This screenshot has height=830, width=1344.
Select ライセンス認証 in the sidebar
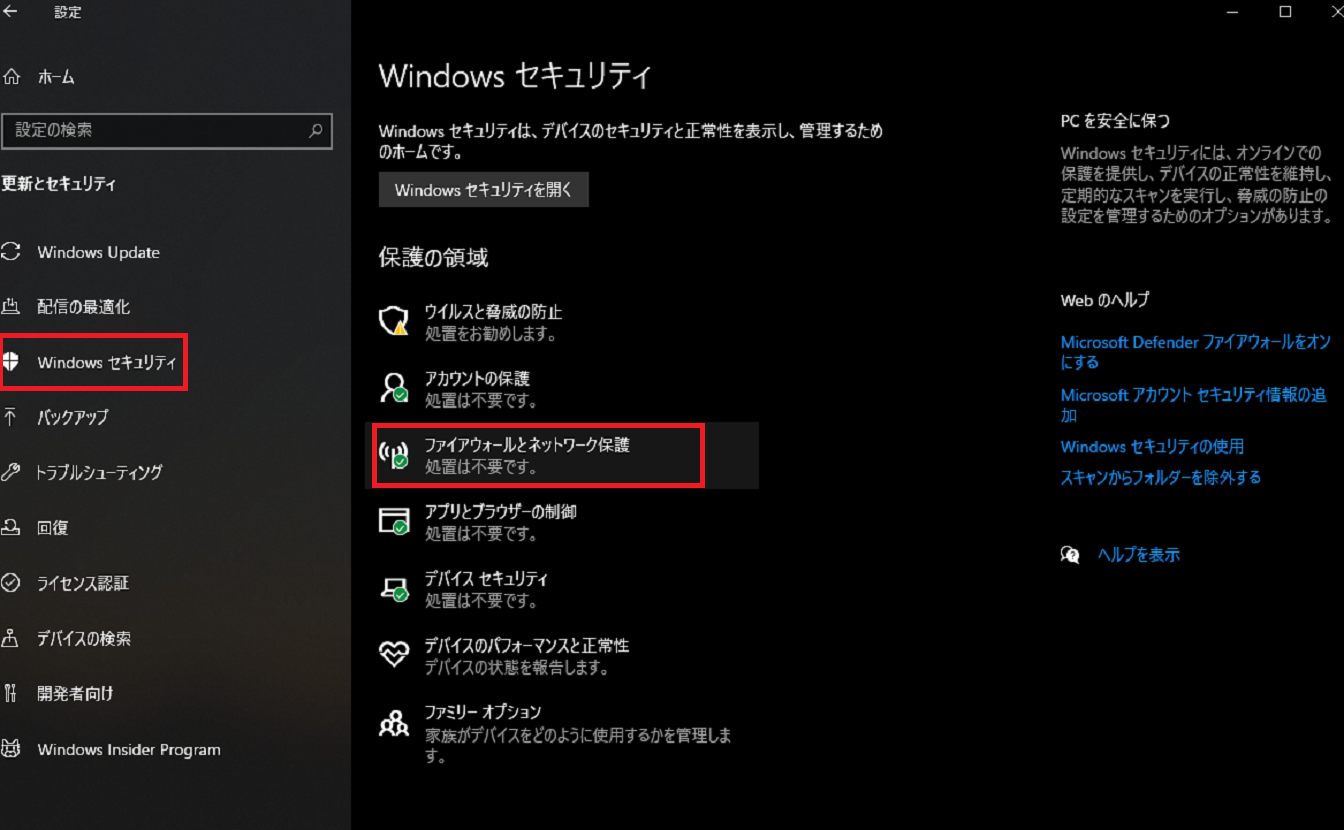pos(83,583)
